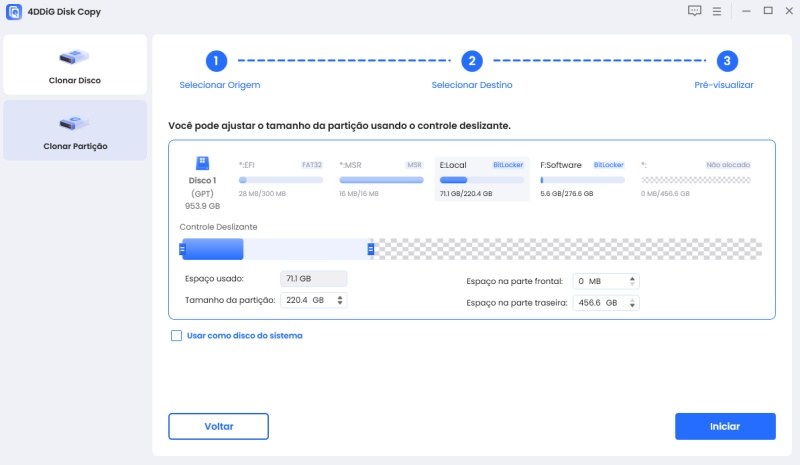The width and height of the screenshot is (800, 465).
Task: Open the feedback chat icon
Action: (x=695, y=11)
